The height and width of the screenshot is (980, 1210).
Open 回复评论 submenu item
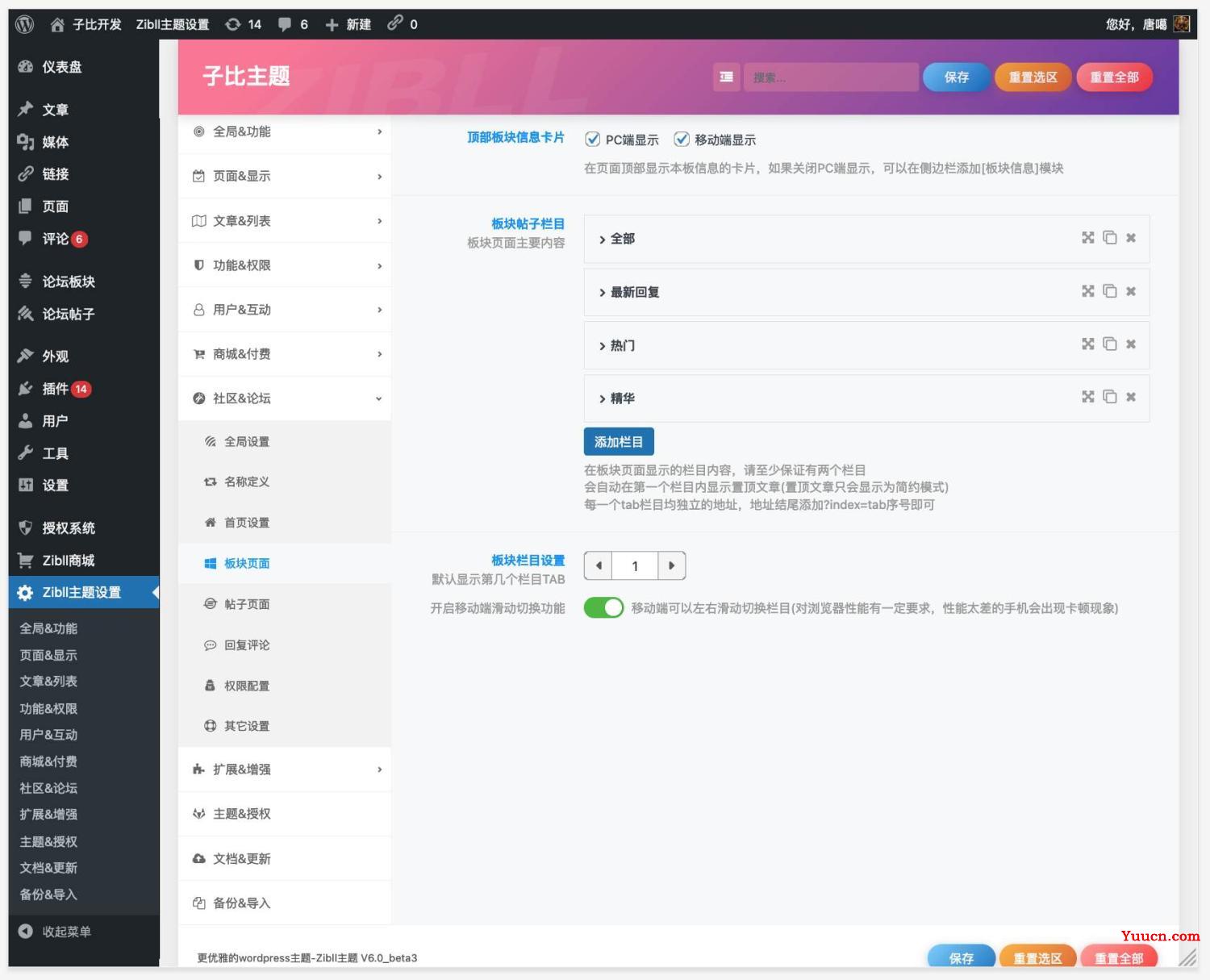point(285,644)
